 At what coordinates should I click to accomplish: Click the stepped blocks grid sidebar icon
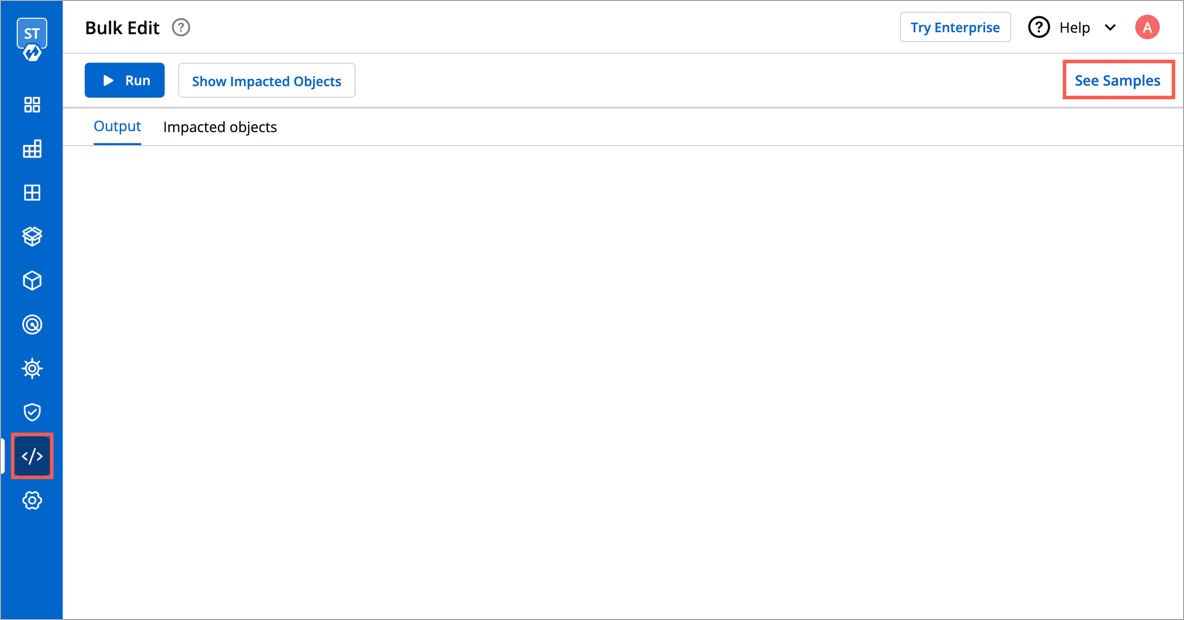32,149
